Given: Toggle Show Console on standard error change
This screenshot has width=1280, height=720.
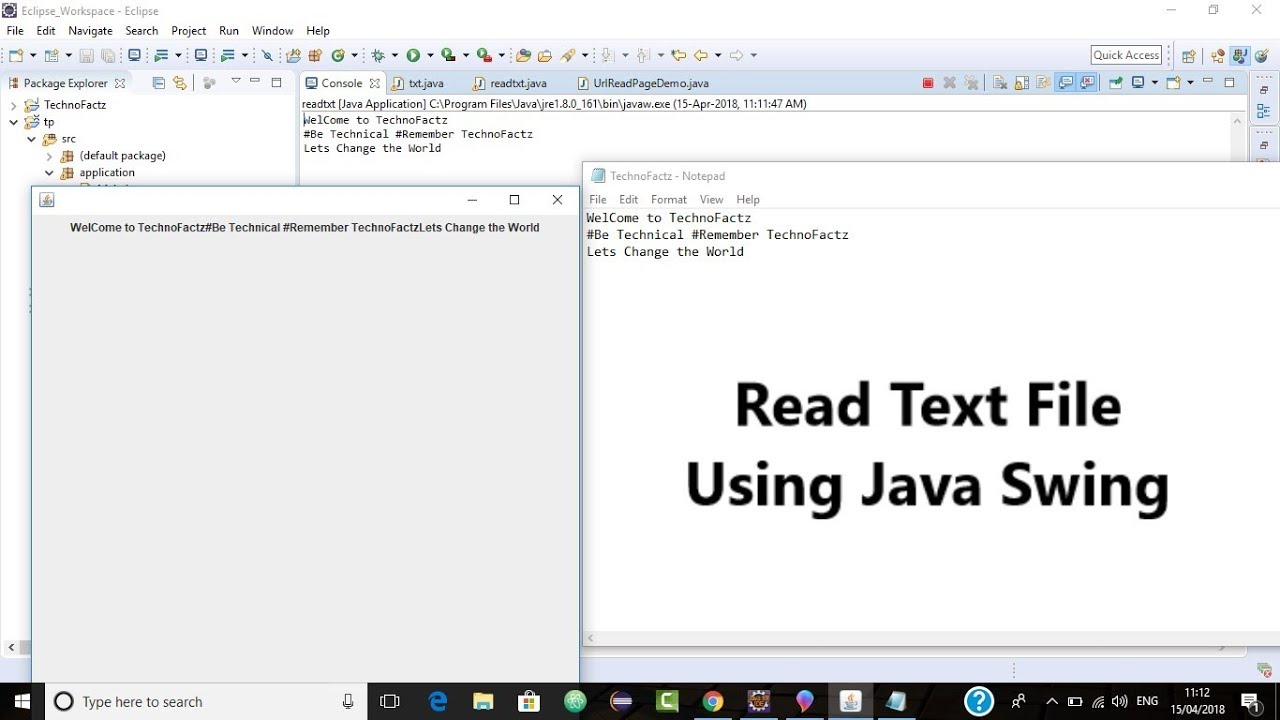Looking at the screenshot, I should point(1088,83).
